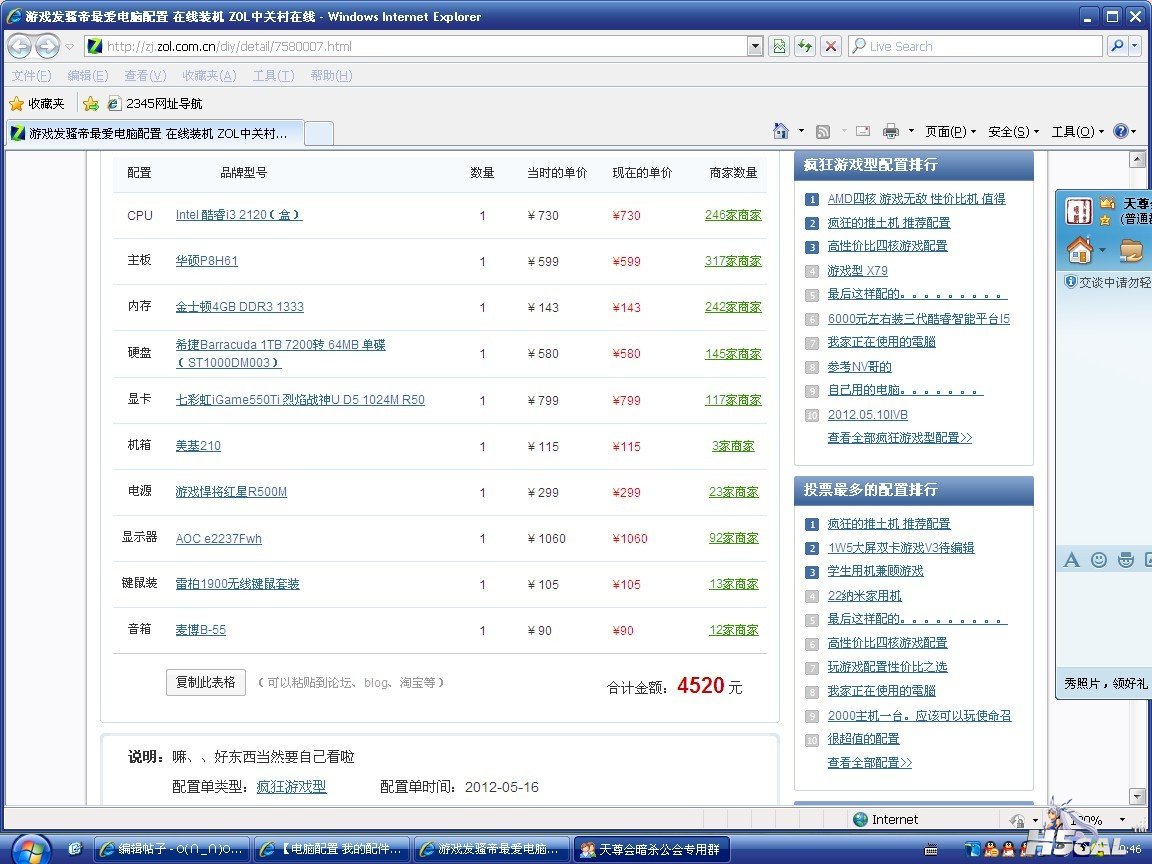Click the Live Search magnifier button
This screenshot has width=1152, height=864.
[1117, 46]
